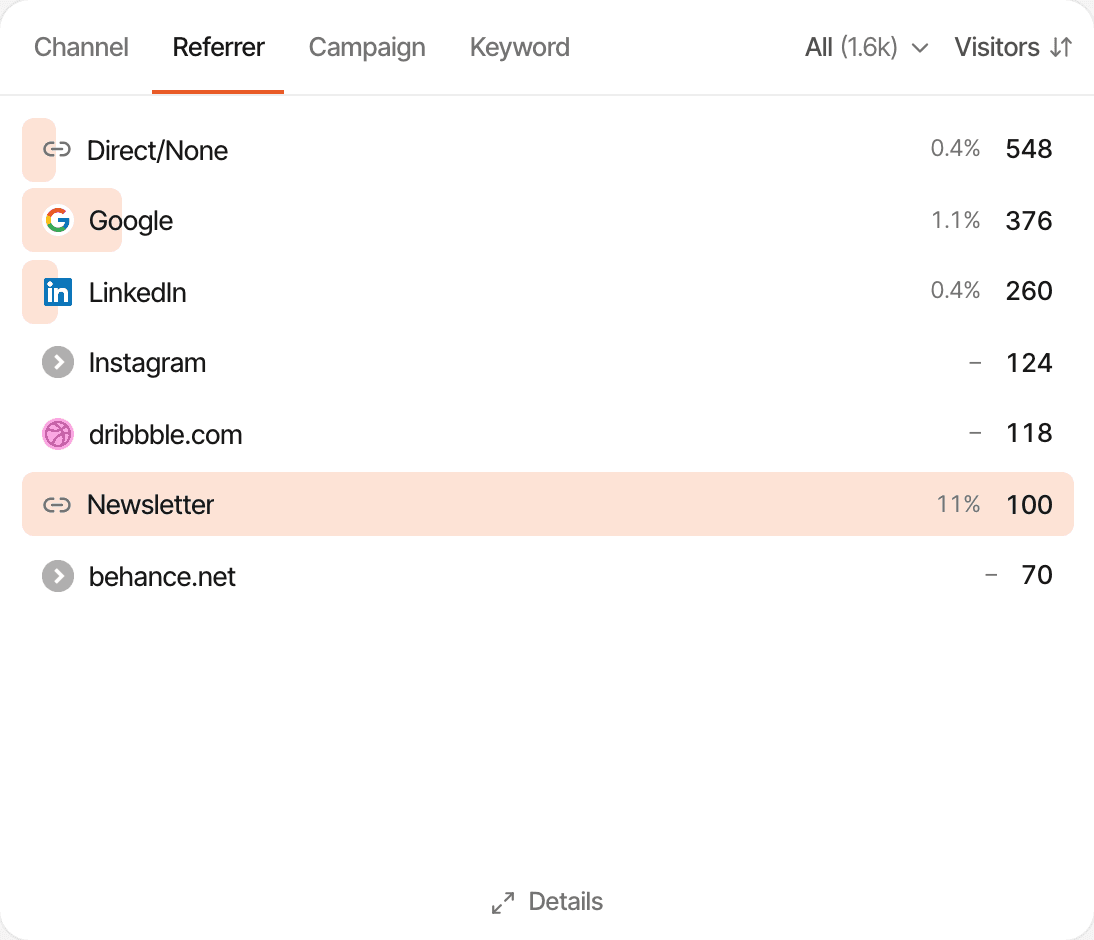
Task: Click the arrow icon beside Instagram
Action: pos(58,362)
